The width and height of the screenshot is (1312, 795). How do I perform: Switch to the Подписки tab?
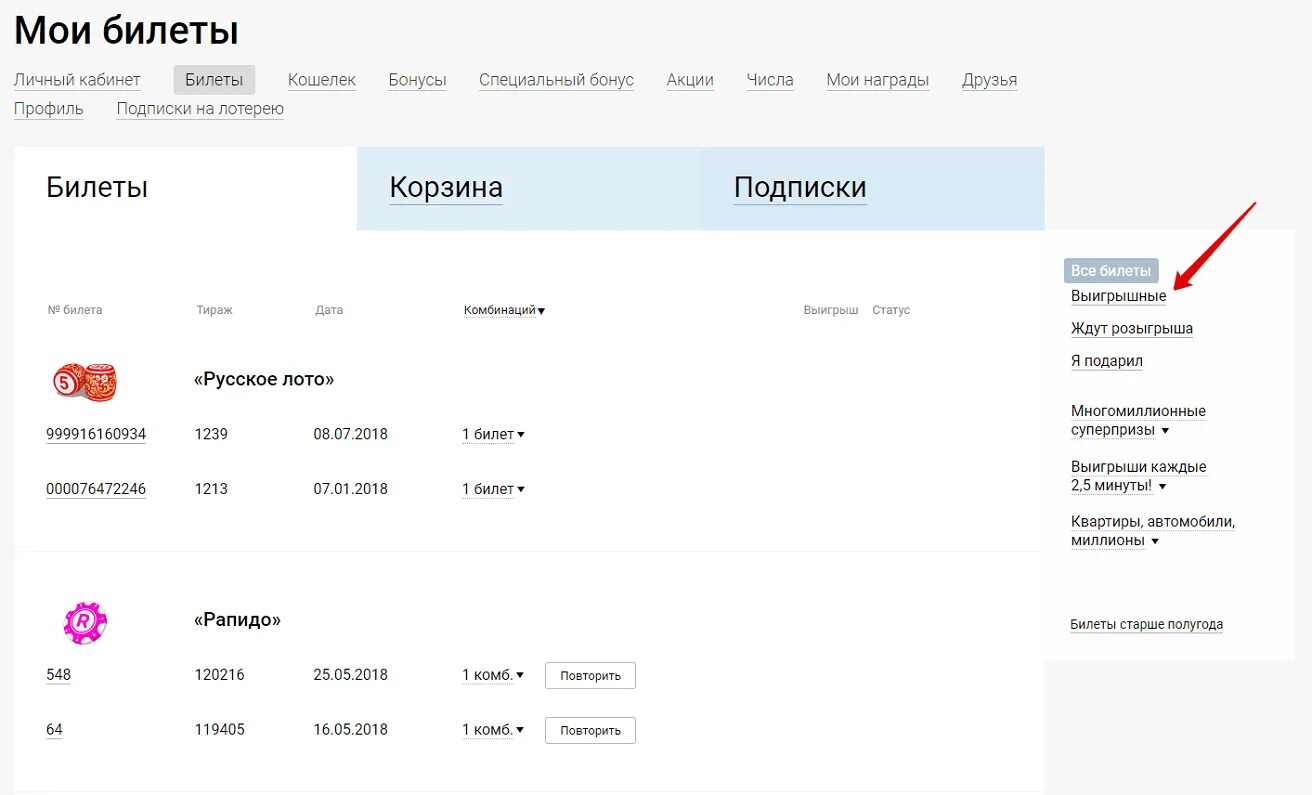872,188
